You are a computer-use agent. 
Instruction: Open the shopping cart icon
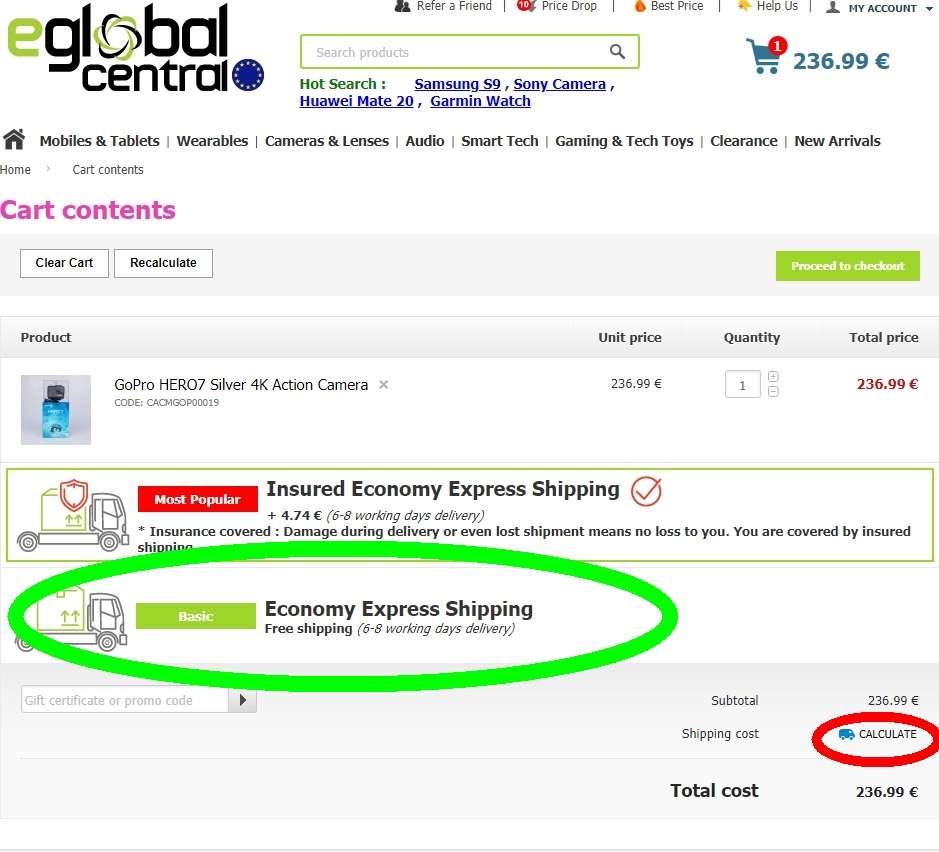[765, 56]
